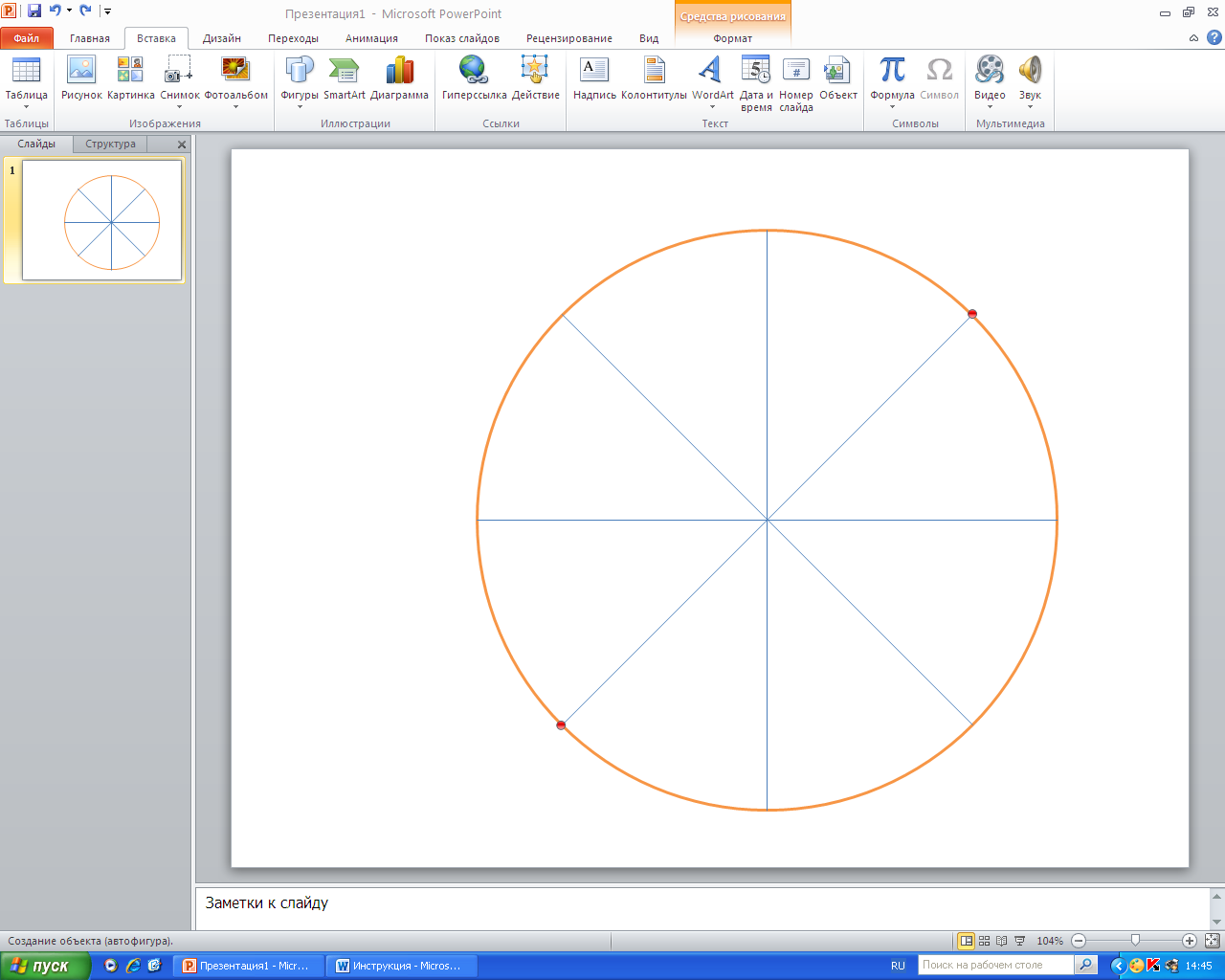Image resolution: width=1225 pixels, height=980 pixels.
Task: Start the slide show view from status bar
Action: pos(1020,941)
